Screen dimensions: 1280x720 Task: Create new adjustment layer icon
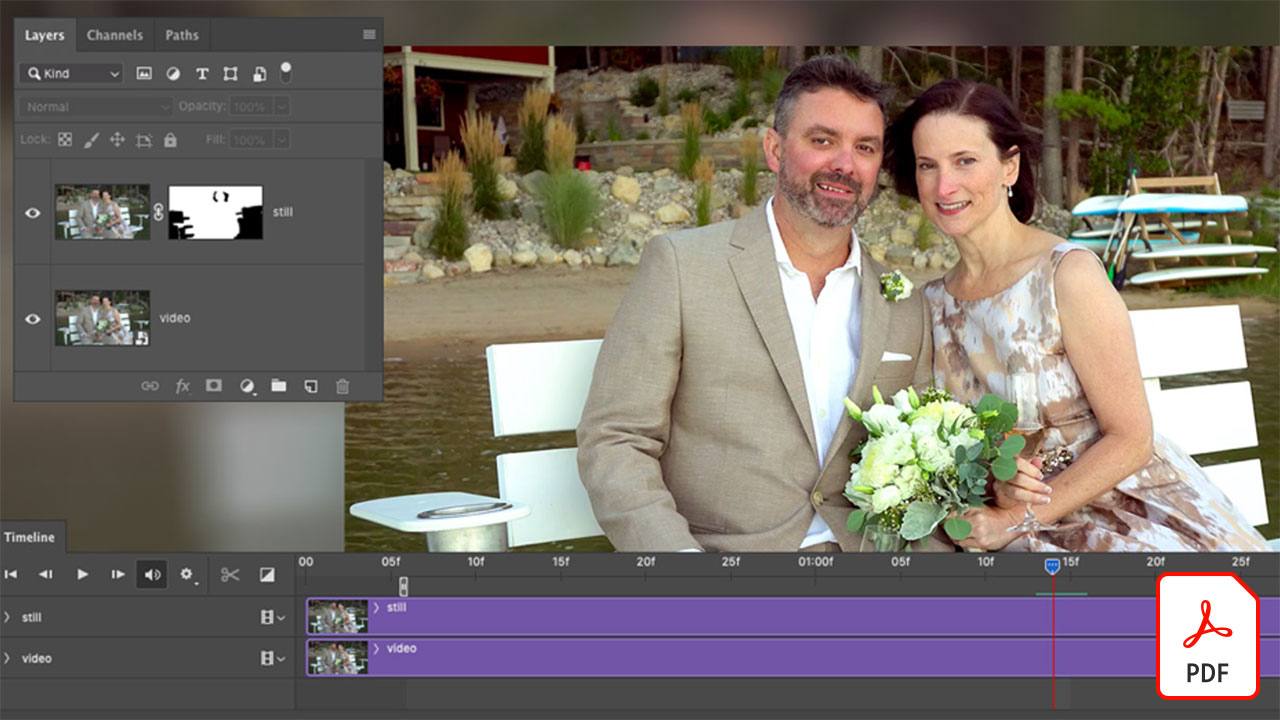pyautogui.click(x=246, y=386)
